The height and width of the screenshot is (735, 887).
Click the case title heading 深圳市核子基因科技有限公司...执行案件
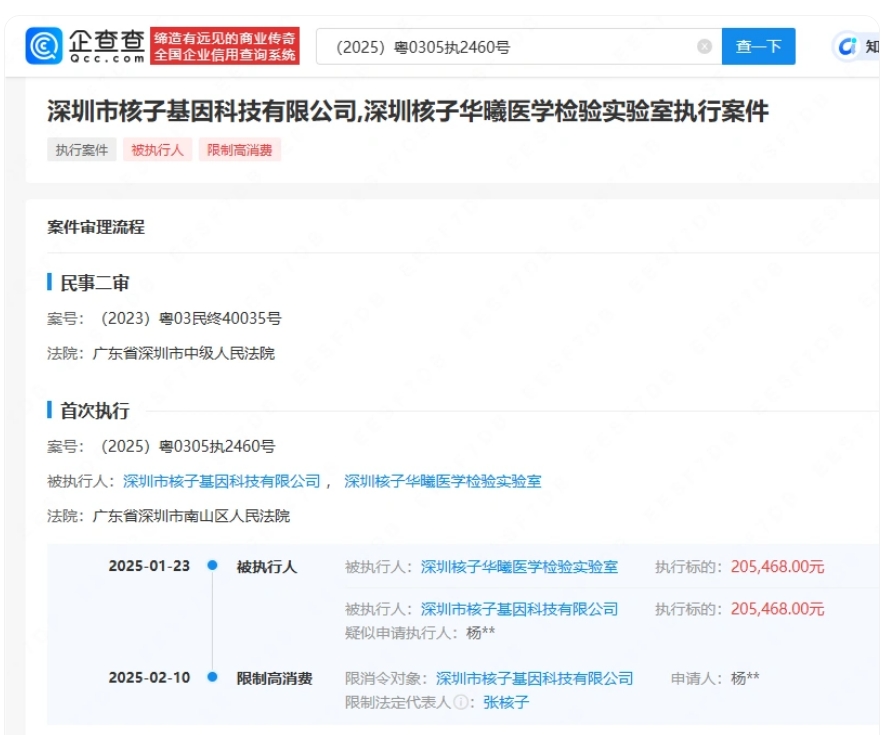(408, 111)
